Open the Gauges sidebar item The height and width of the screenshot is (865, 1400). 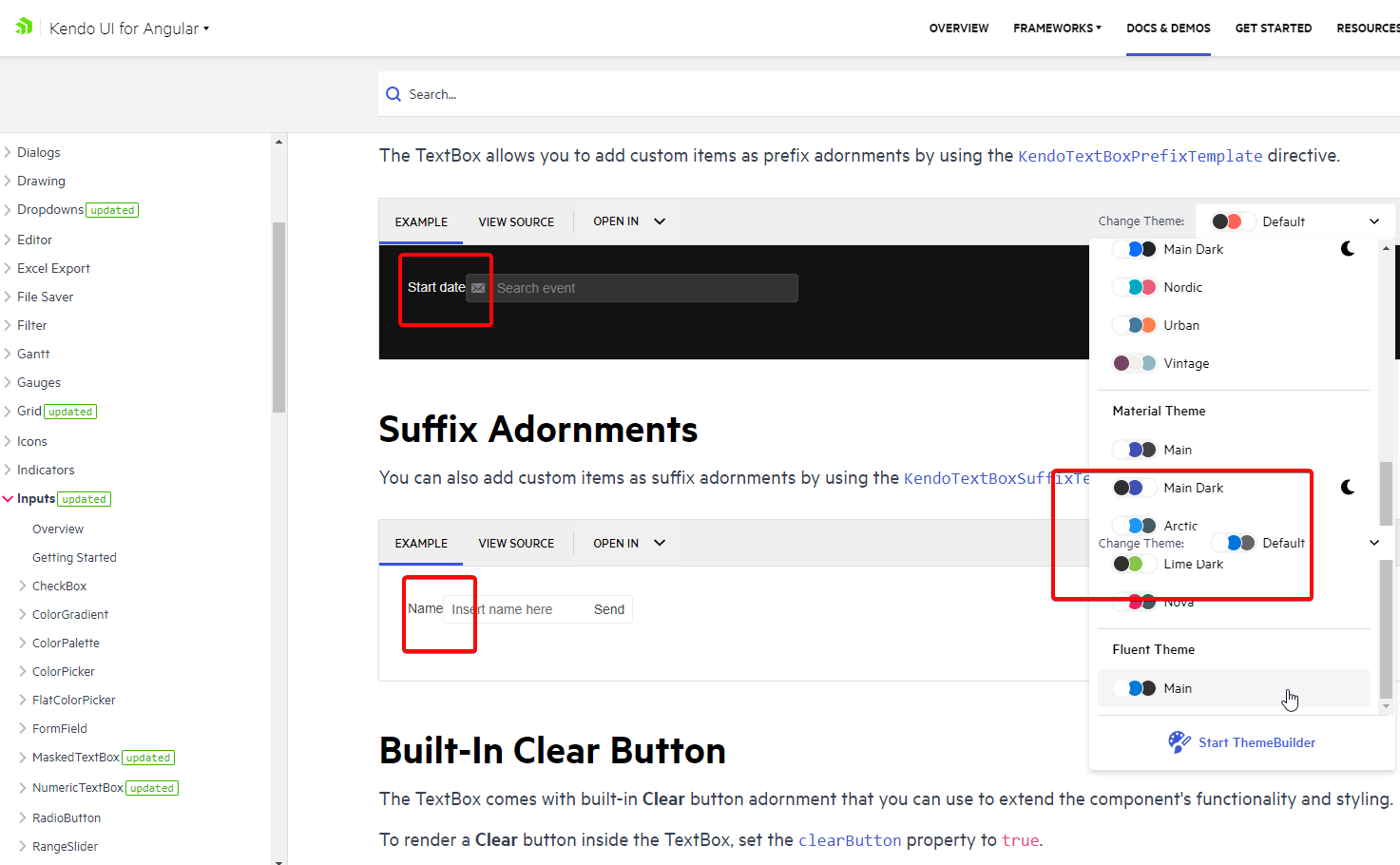[x=39, y=382]
